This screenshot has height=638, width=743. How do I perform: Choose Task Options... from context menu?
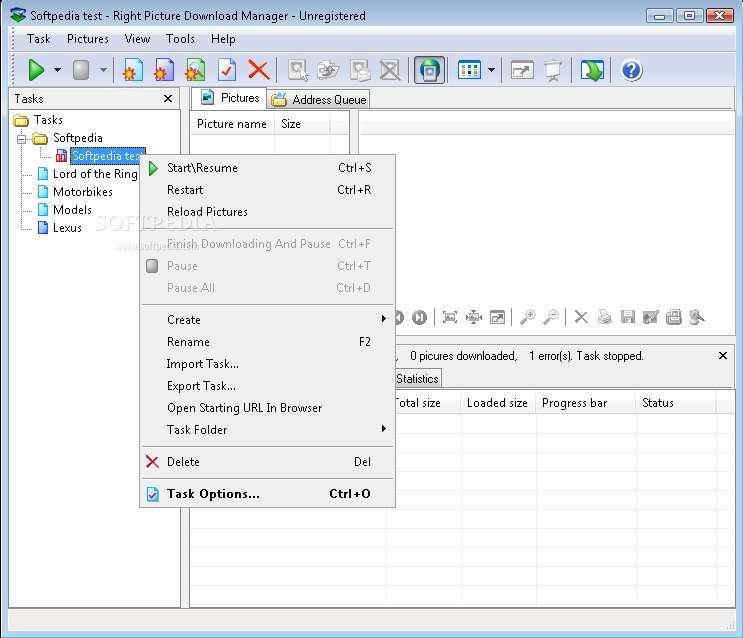coord(267,494)
